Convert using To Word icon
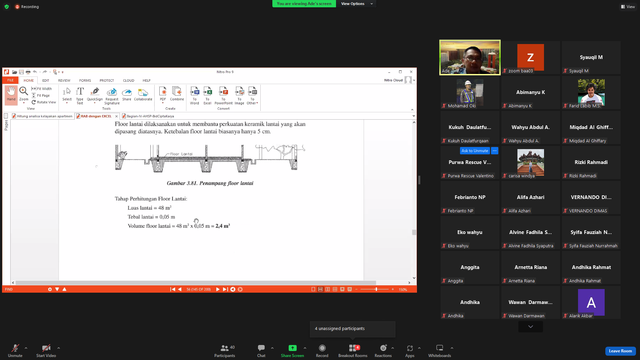This screenshot has width=640, height=360. pos(195,96)
